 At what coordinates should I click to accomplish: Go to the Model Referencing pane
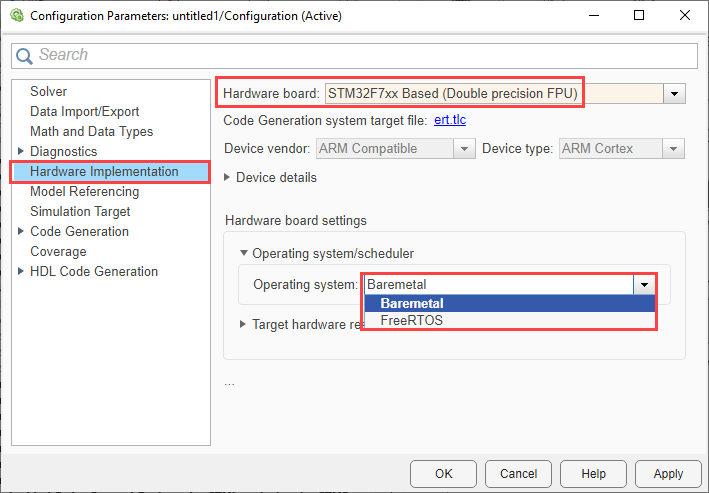pos(85,191)
